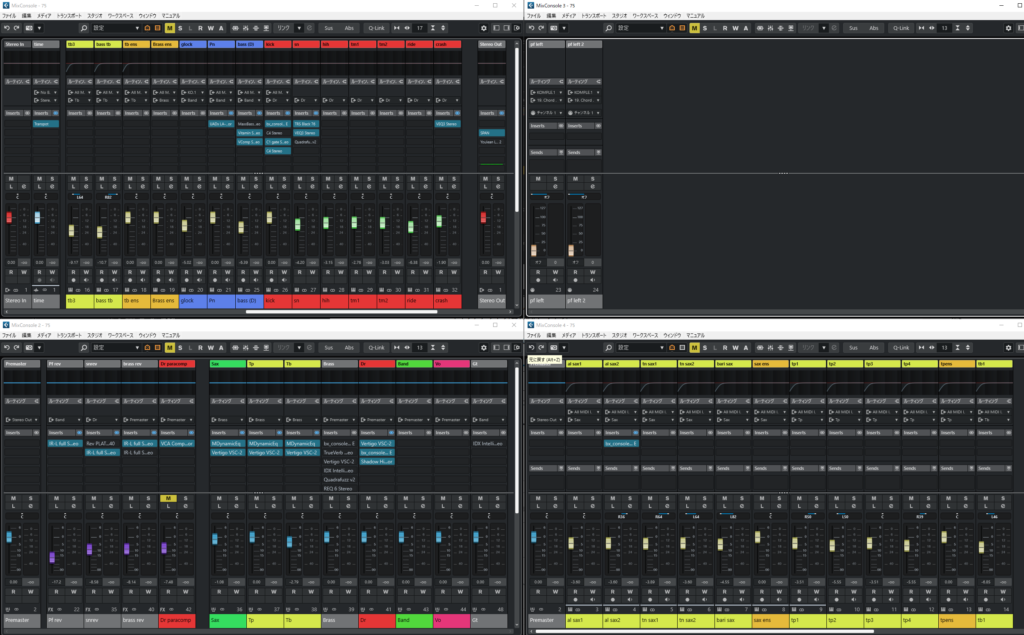
Task: Click the Sus button in top-left MixConsole
Action: click(x=329, y=28)
